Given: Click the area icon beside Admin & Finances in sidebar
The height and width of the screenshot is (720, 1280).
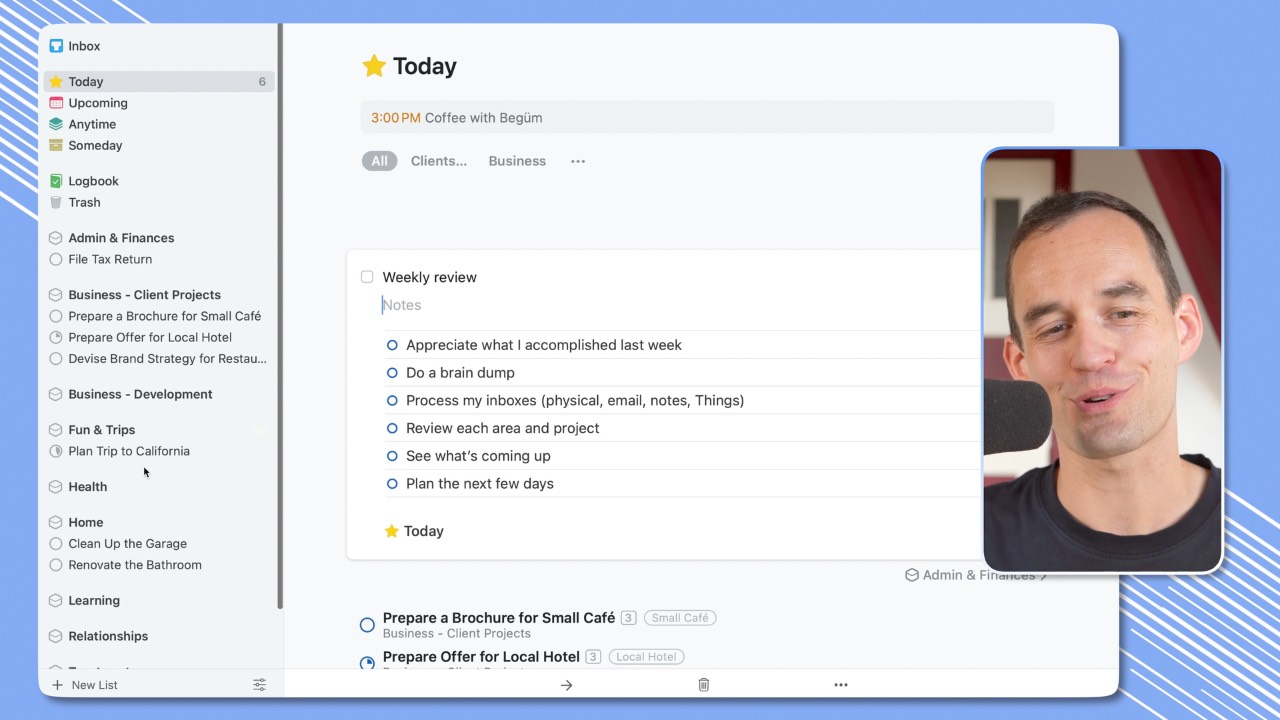Looking at the screenshot, I should tap(56, 238).
